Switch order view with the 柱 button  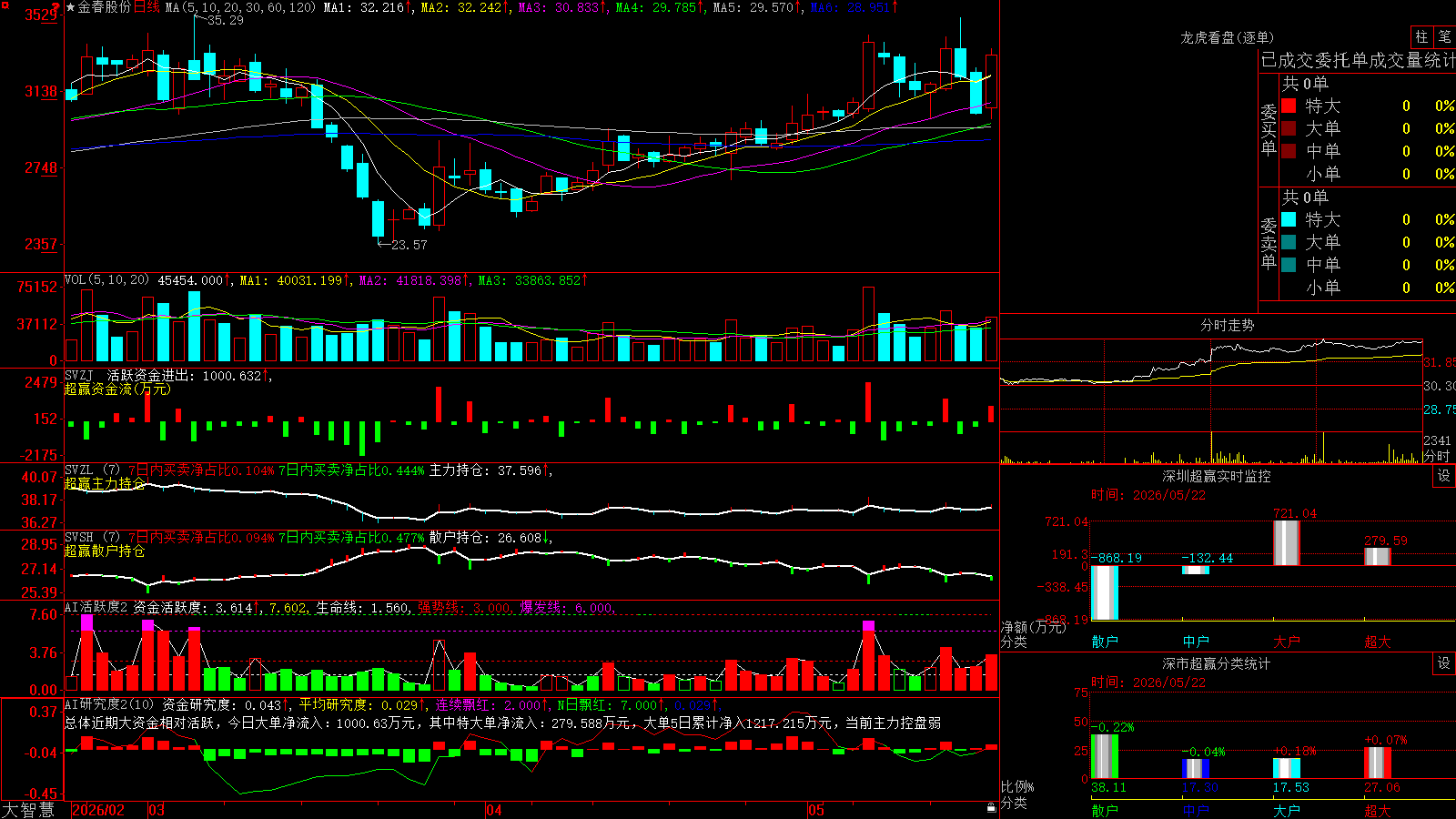coord(1421,37)
